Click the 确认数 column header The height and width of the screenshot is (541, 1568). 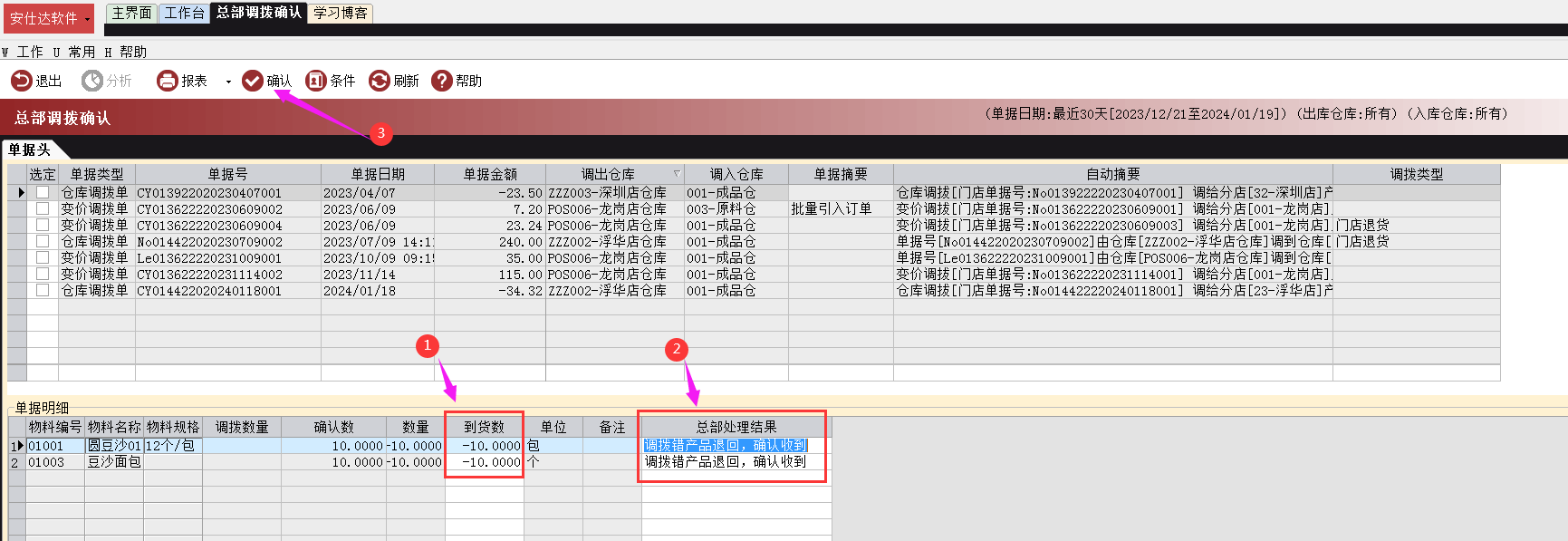click(x=333, y=427)
